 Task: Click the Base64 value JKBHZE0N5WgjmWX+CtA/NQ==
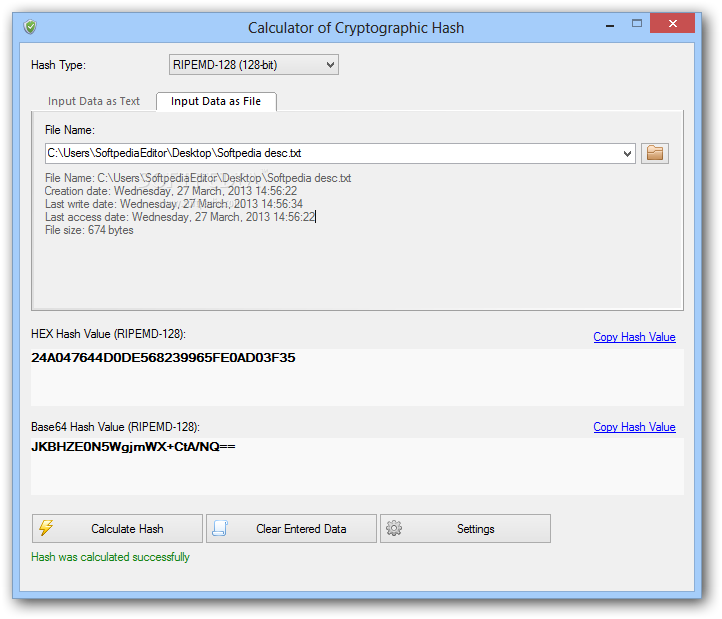pos(133,447)
